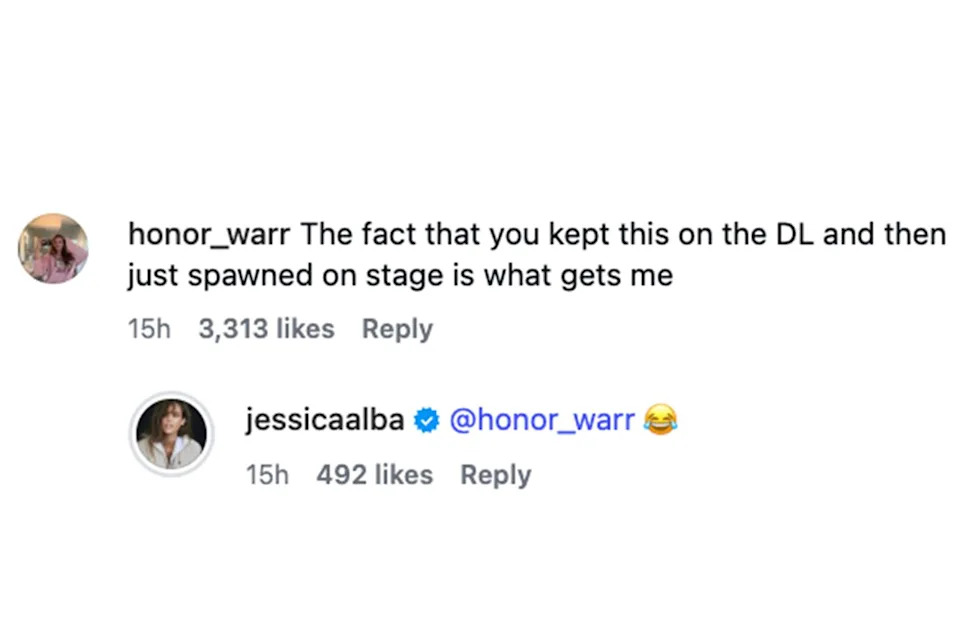
Task: View the 3,313 likes on honor_warr's comment
Action: tap(266, 328)
